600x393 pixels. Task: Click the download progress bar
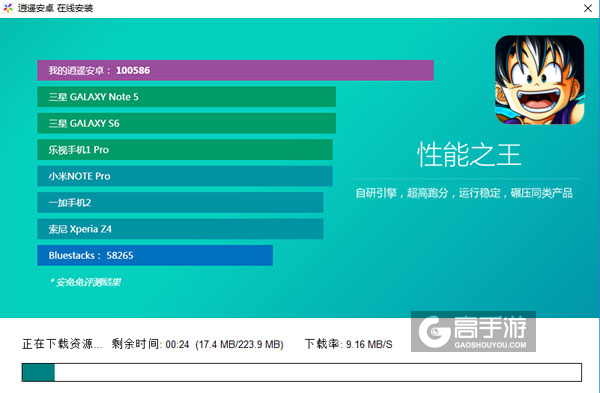click(302, 372)
